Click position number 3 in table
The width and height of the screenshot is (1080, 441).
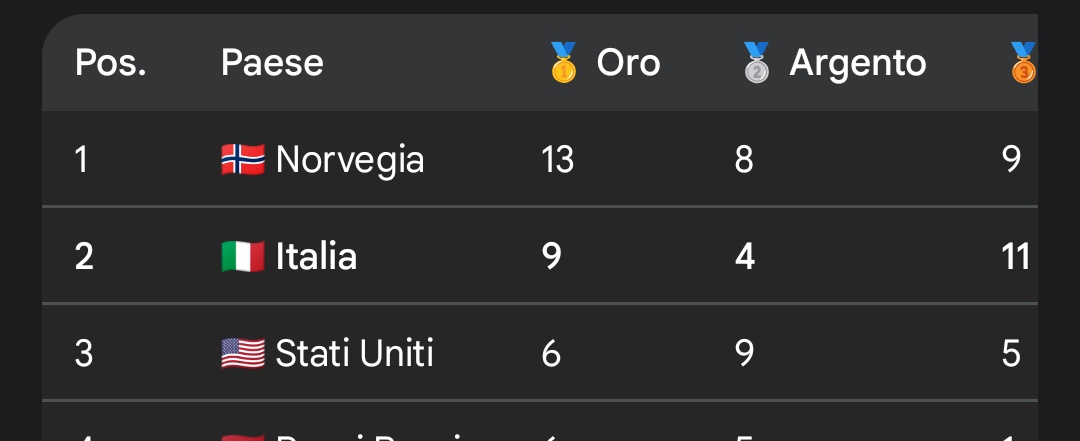point(84,353)
